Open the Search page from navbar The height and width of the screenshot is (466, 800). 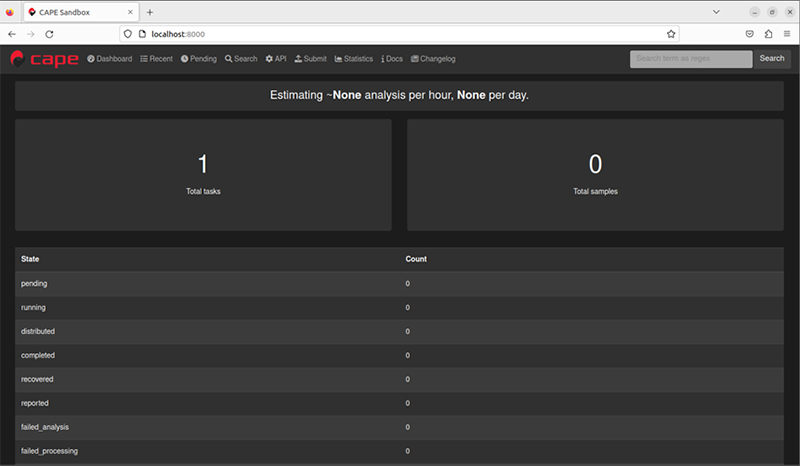pos(241,59)
